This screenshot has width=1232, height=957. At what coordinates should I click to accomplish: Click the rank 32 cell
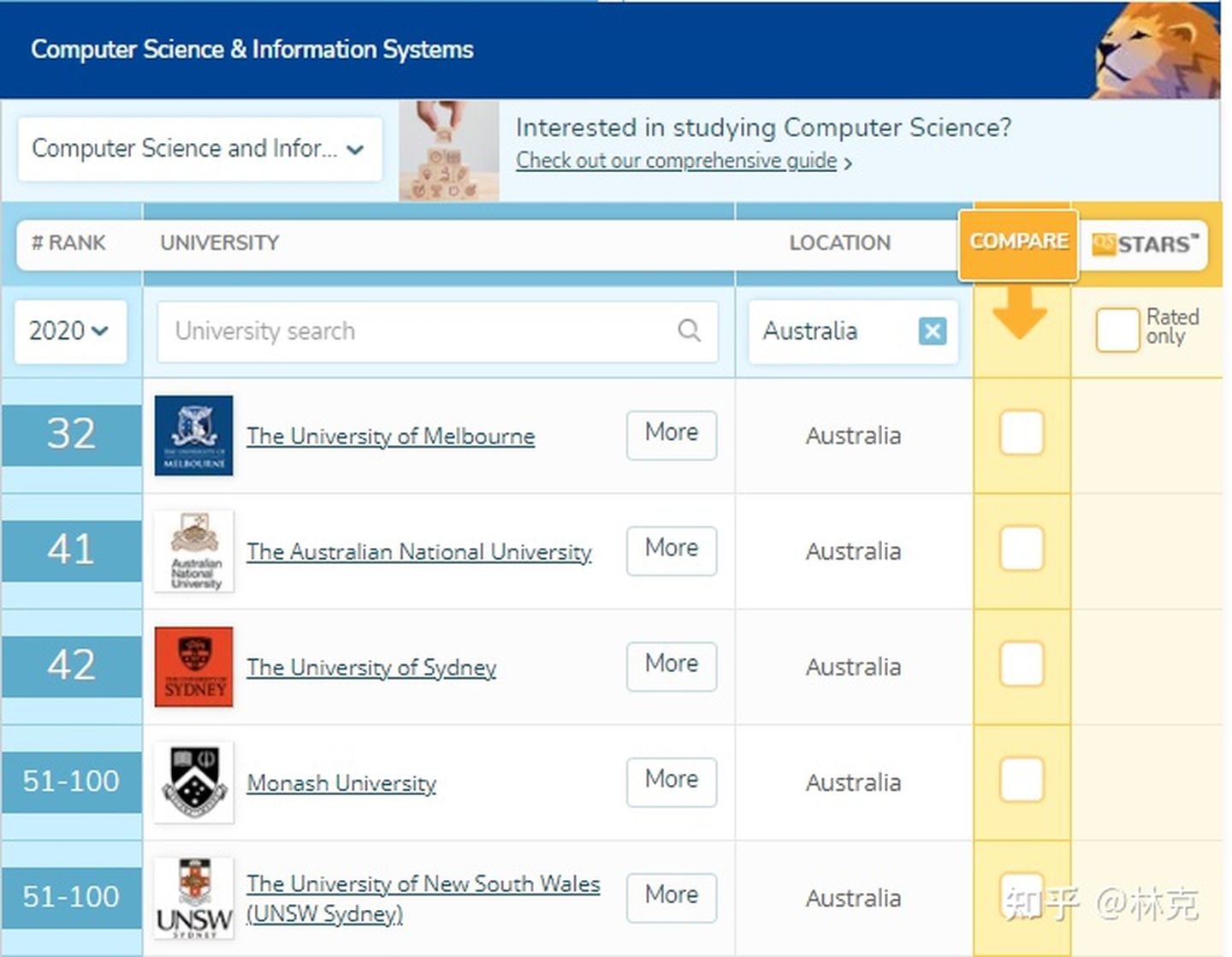(x=71, y=435)
